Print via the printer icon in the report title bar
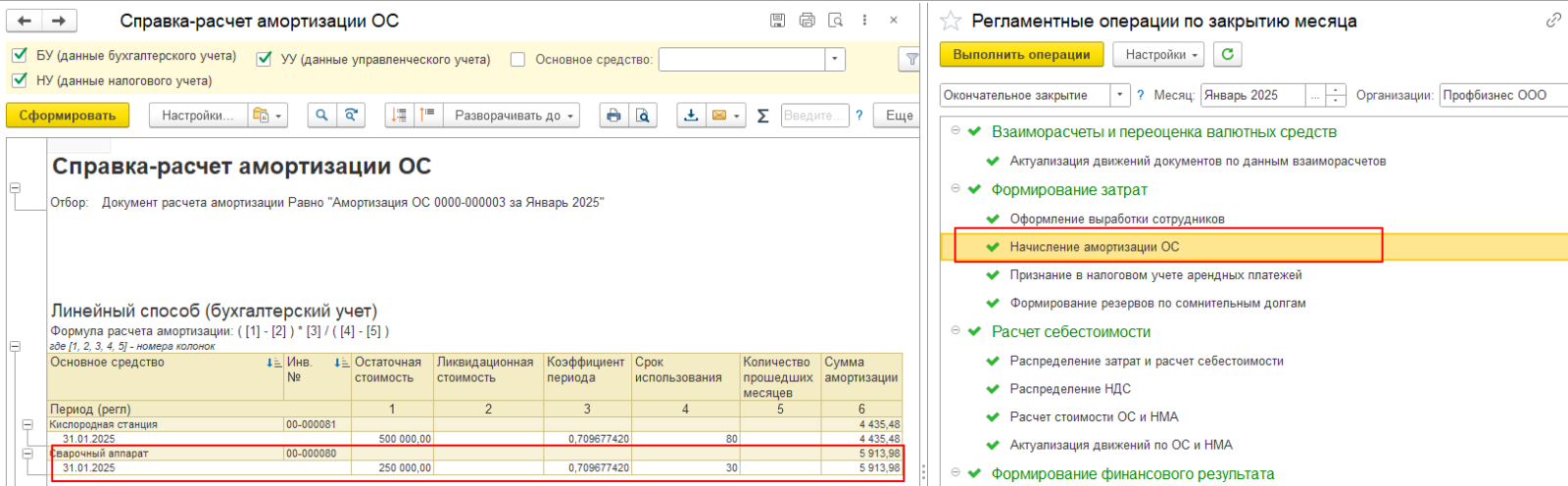The width and height of the screenshot is (1568, 486). tap(807, 21)
